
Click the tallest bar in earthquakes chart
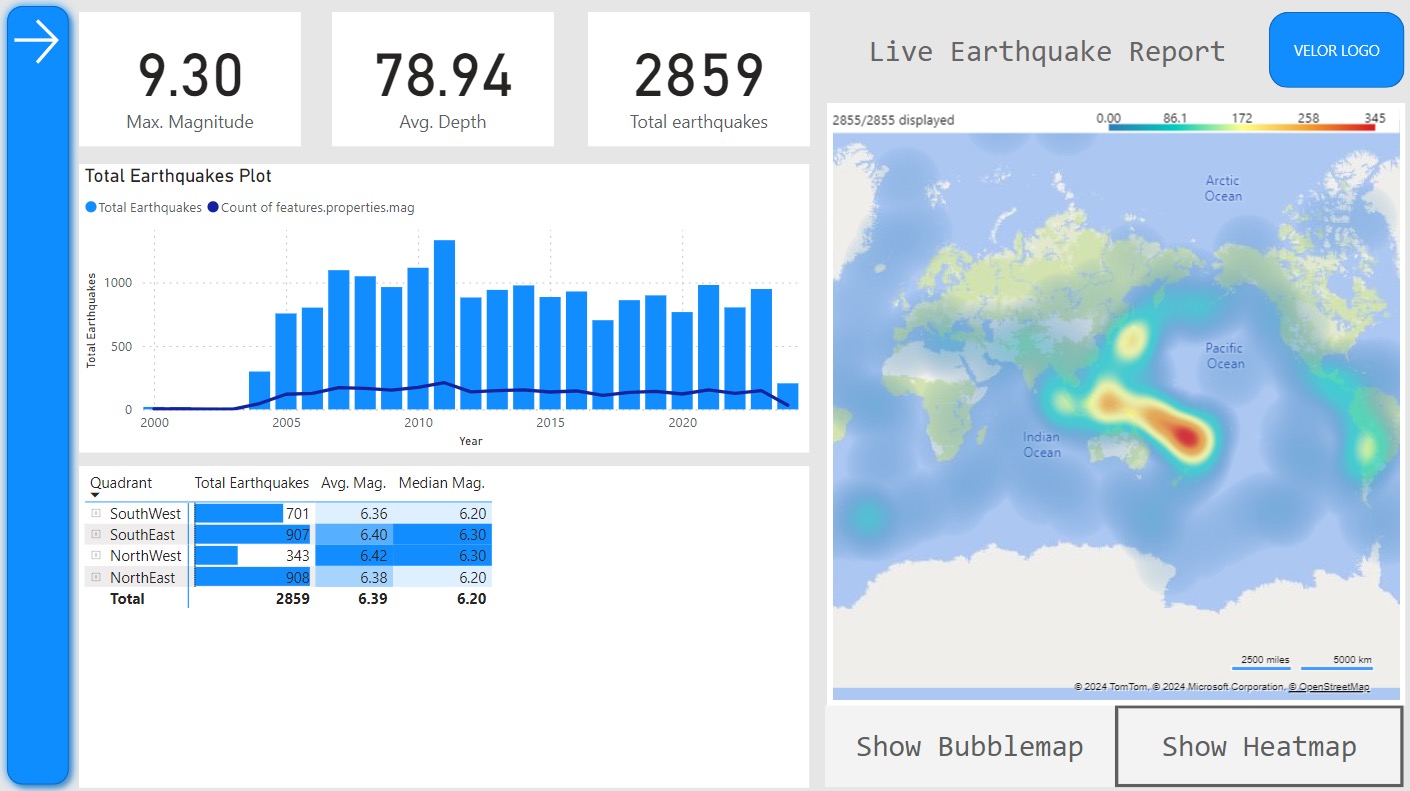444,325
